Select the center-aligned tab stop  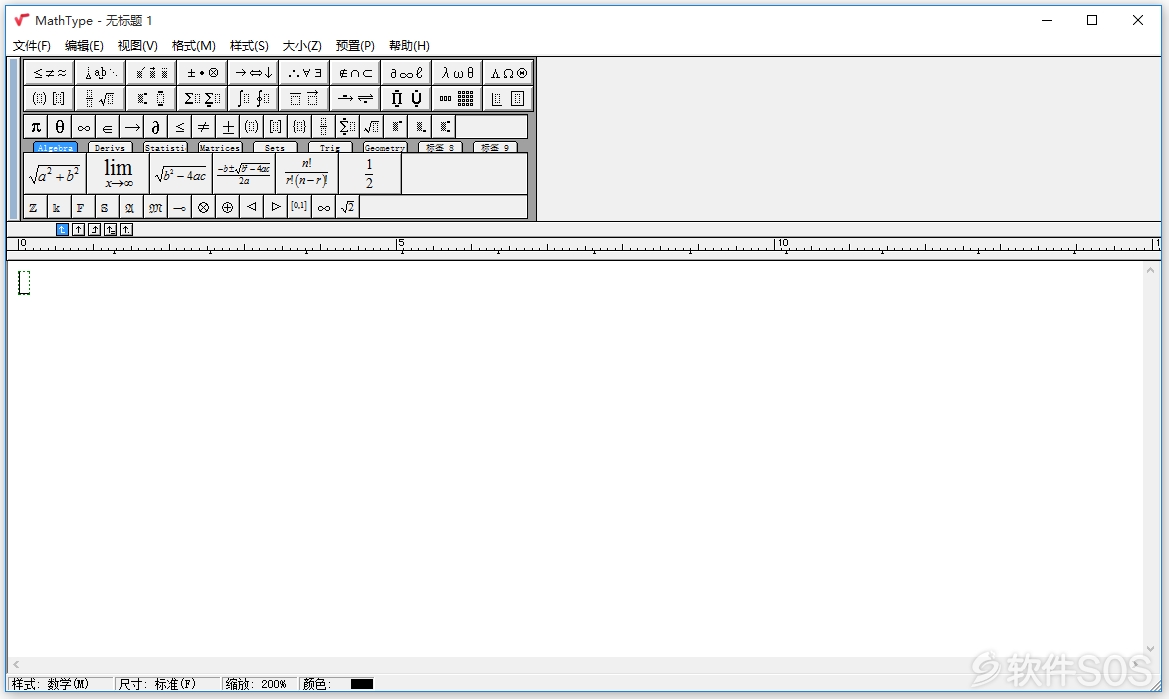click(x=78, y=230)
